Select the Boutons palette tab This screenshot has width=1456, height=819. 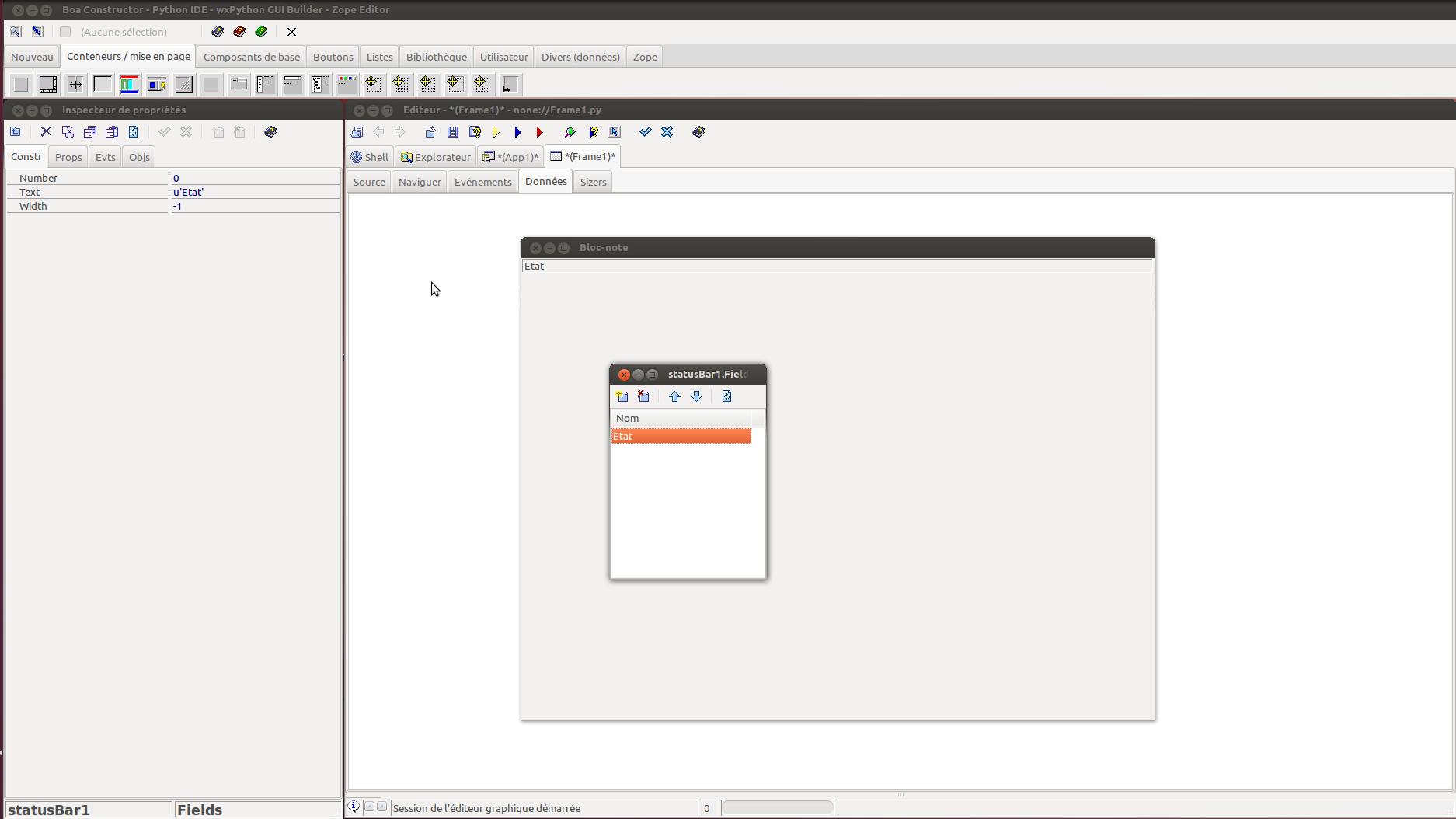333,57
